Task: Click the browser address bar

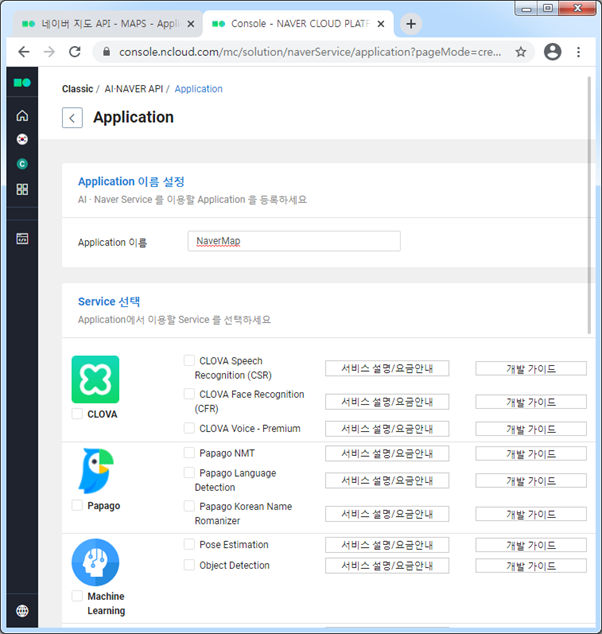Action: tap(310, 52)
